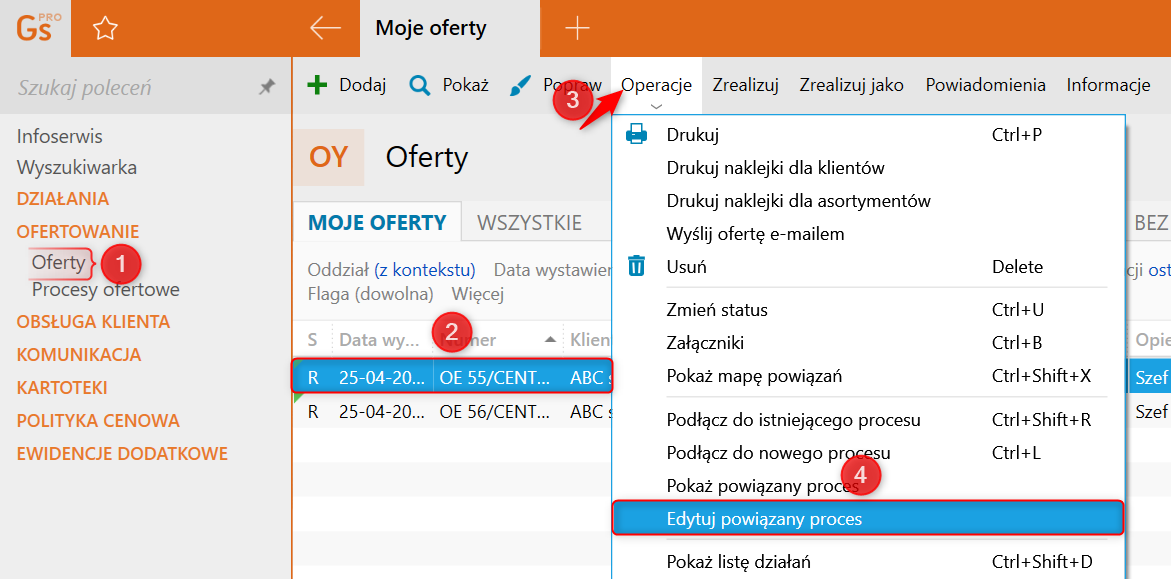Select Procesy ofertowe in sidebar
The width and height of the screenshot is (1171, 579).
[x=106, y=290]
